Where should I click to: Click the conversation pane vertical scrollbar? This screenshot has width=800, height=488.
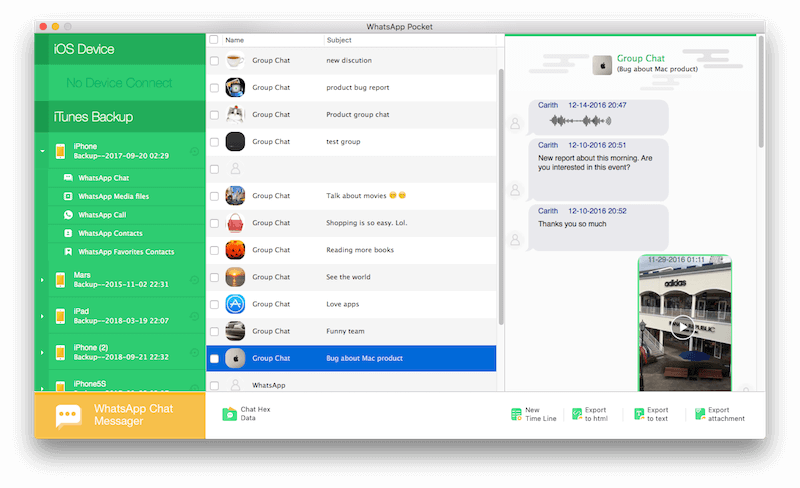tap(761, 92)
